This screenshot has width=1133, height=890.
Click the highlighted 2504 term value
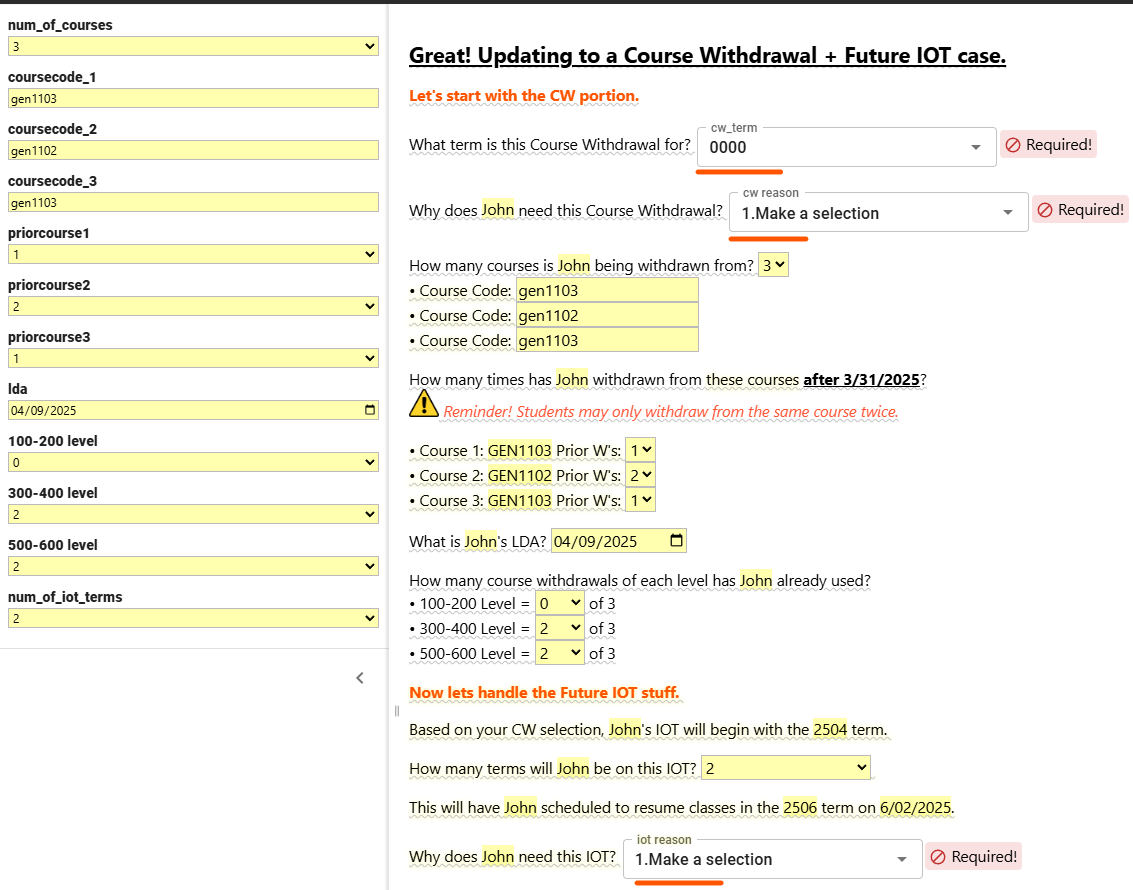(x=830, y=730)
